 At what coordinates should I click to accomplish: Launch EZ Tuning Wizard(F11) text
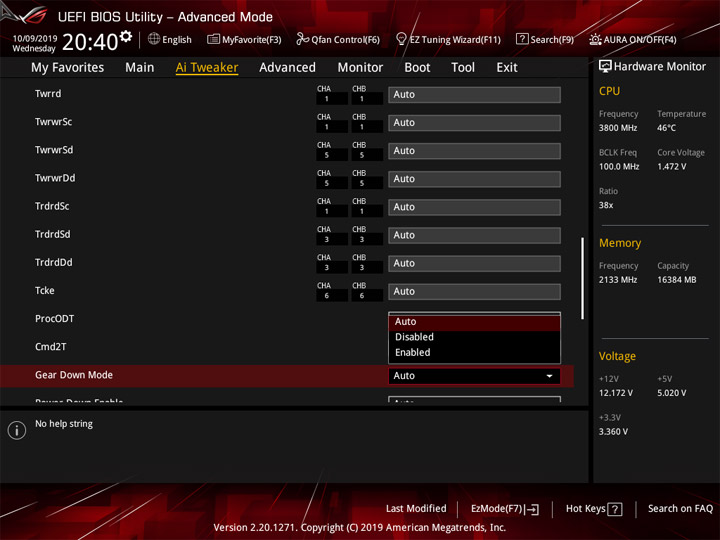pyautogui.click(x=455, y=39)
